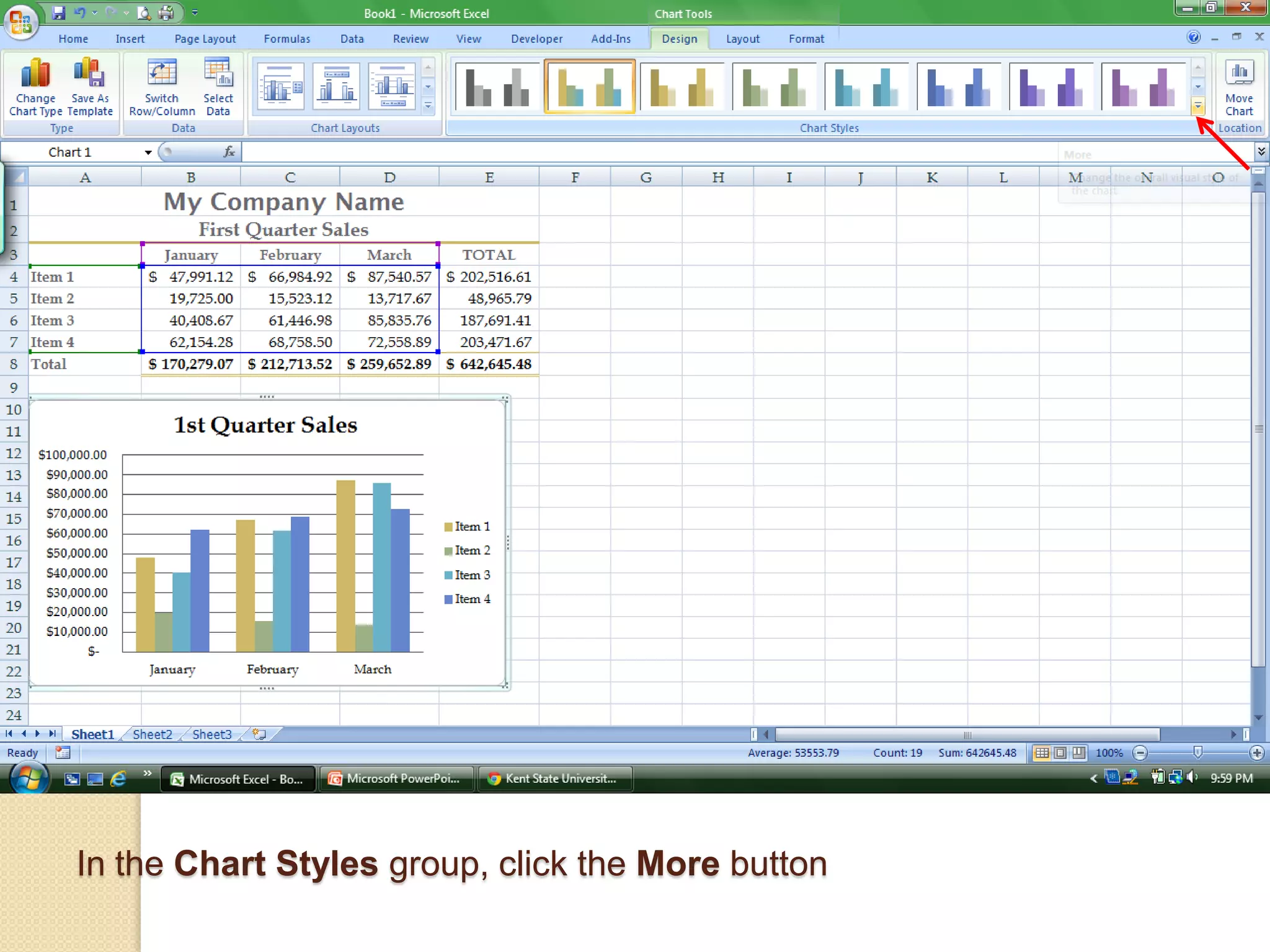1270x952 pixels.
Task: Apply the first chart layout thumbnail
Action: pyautogui.click(x=280, y=86)
